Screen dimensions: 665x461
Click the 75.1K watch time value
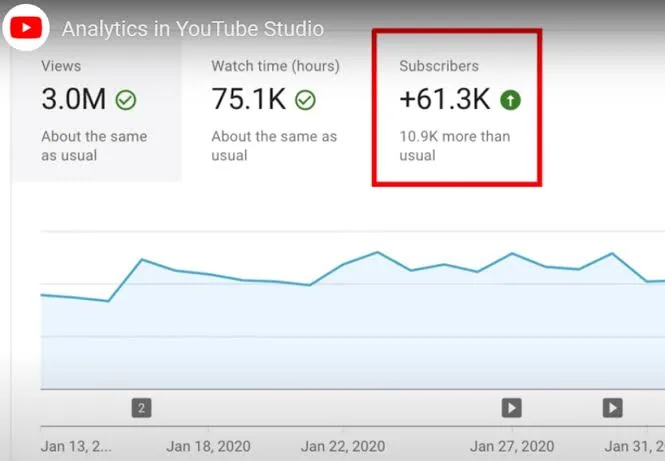(x=249, y=99)
